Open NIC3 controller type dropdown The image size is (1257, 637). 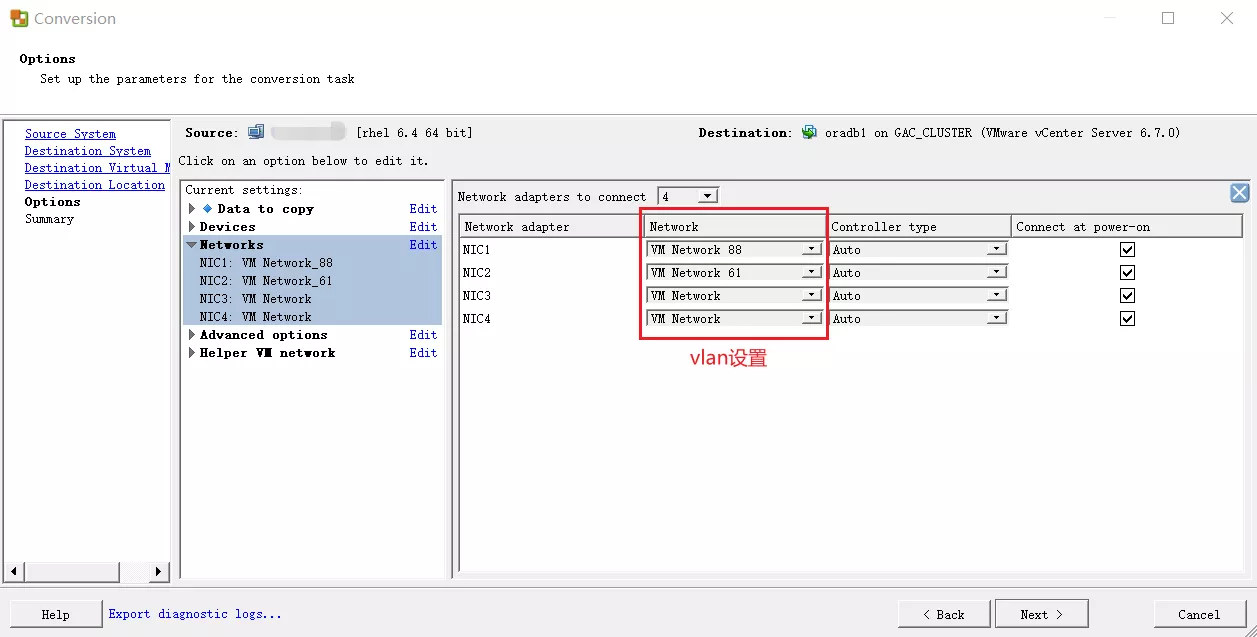pyautogui.click(x=996, y=296)
